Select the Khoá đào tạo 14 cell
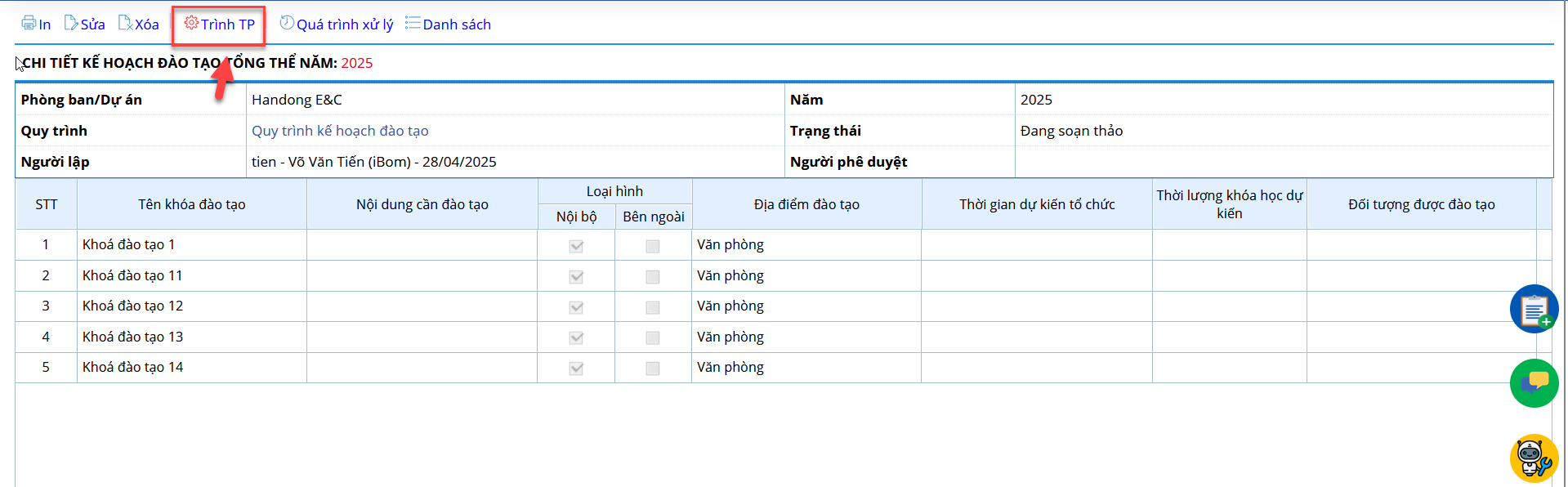The height and width of the screenshot is (487, 1568). [x=192, y=367]
